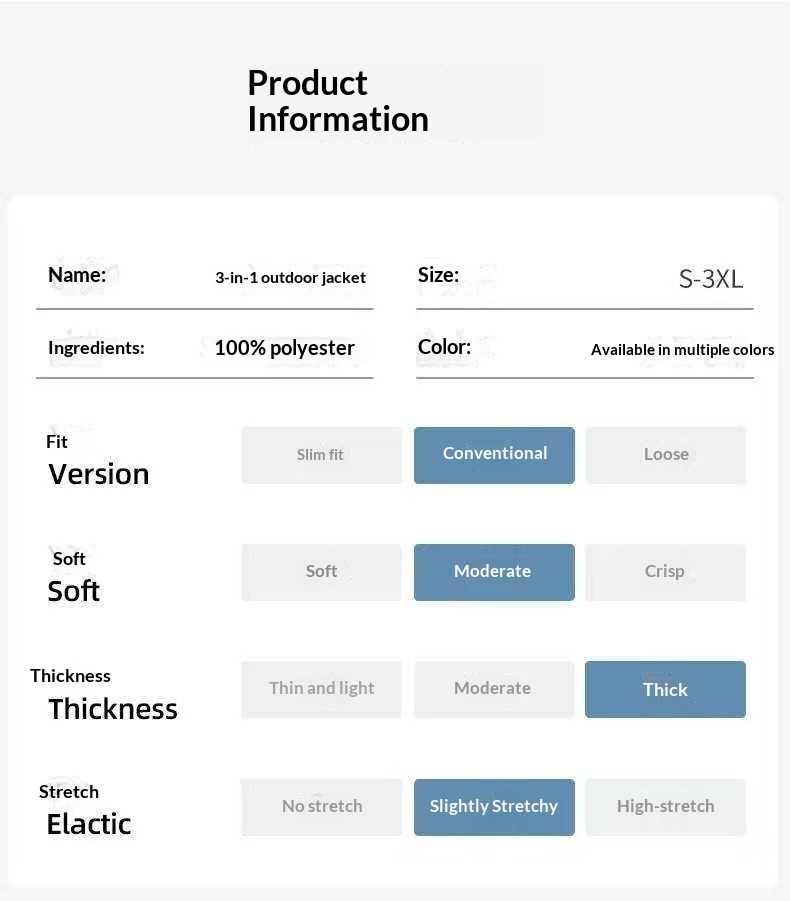Choose Moderate in the Soft row
Image resolution: width=790 pixels, height=901 pixels.
(x=494, y=572)
